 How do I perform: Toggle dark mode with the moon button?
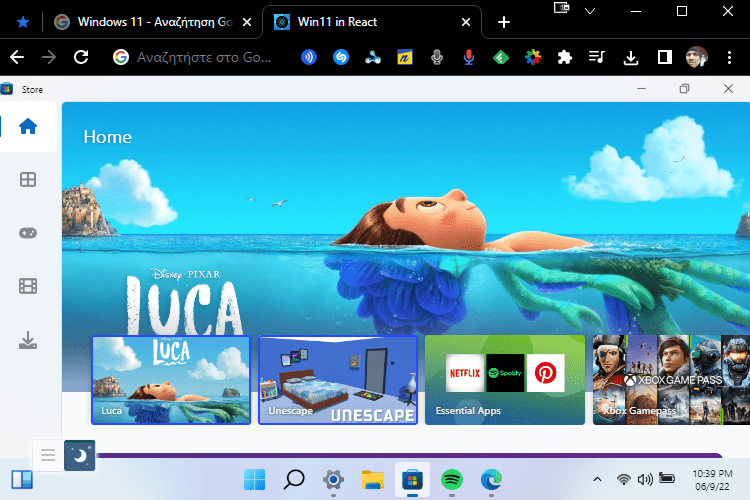pos(79,456)
